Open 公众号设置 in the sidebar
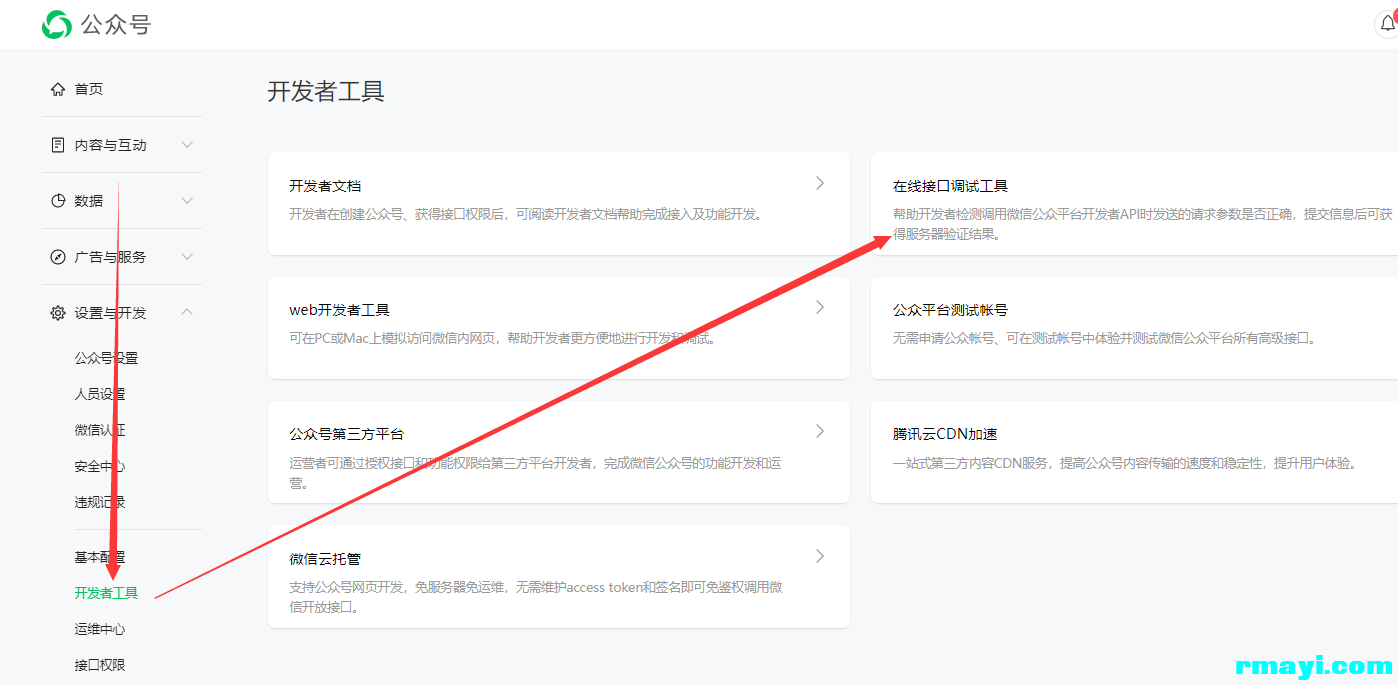The image size is (1398, 685). tap(106, 358)
